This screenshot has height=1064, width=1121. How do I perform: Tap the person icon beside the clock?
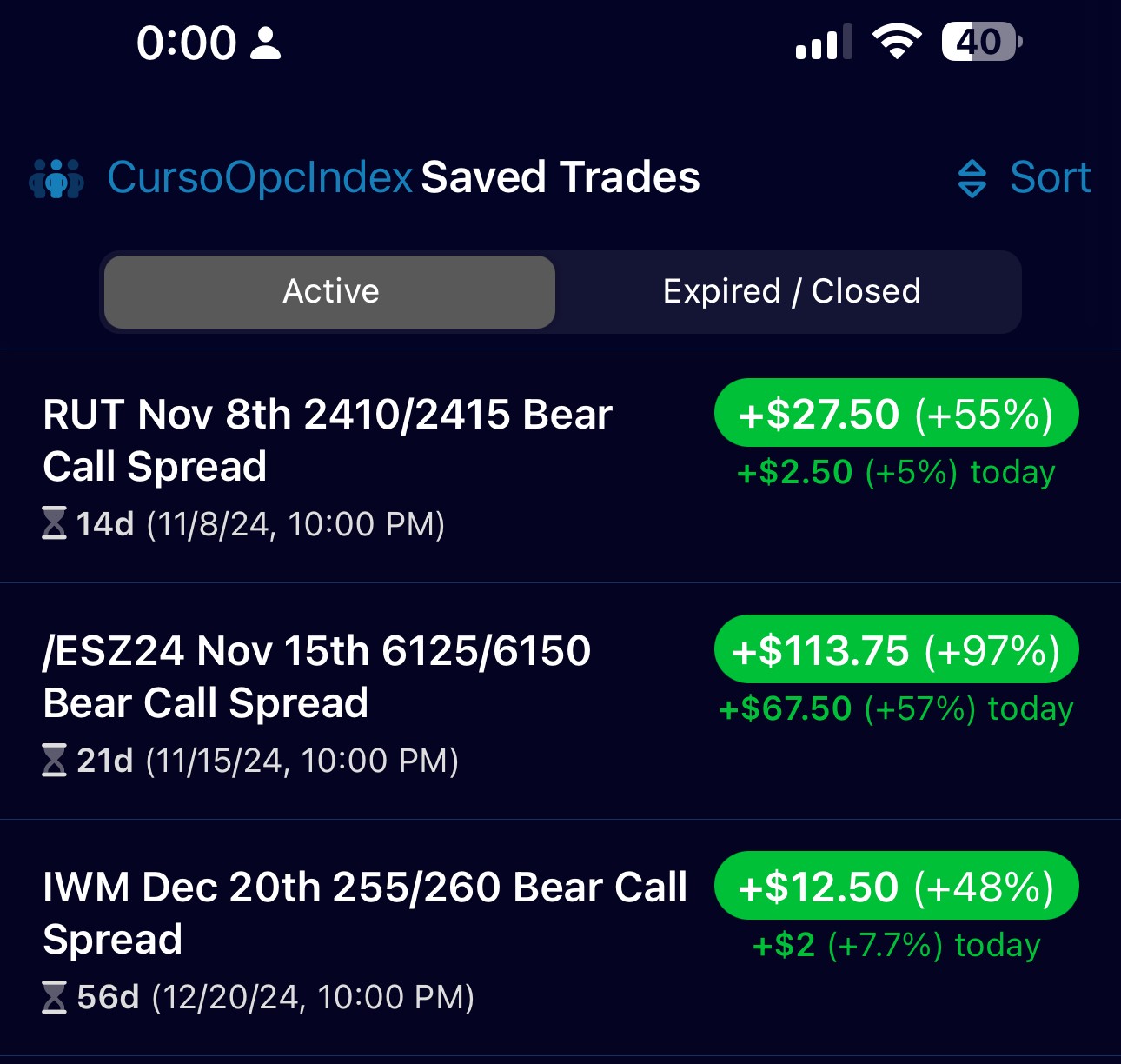click(x=266, y=43)
